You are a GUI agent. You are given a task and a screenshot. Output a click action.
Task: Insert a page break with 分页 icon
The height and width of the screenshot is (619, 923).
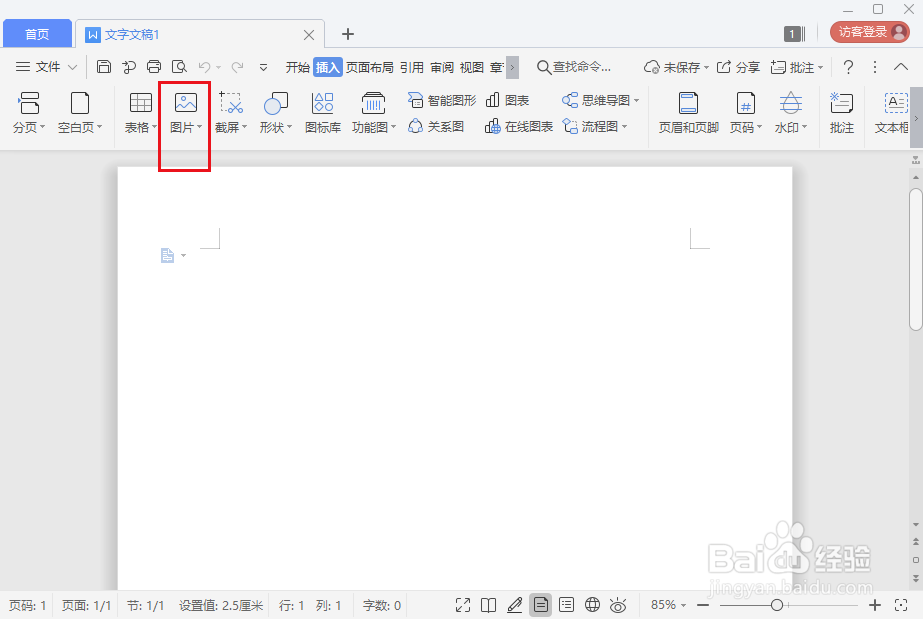click(x=29, y=112)
